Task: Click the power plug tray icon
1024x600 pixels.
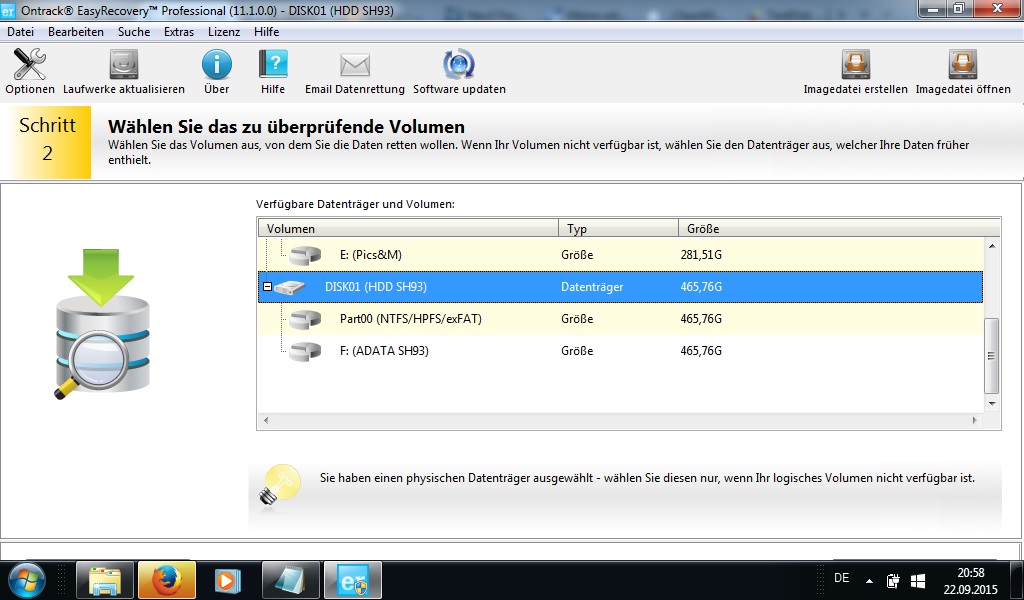Action: click(x=893, y=580)
